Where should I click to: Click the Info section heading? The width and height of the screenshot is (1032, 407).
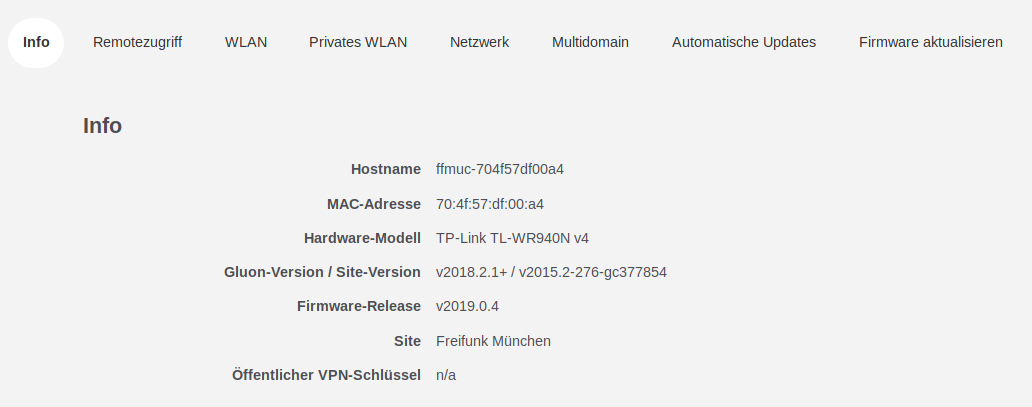point(102,126)
